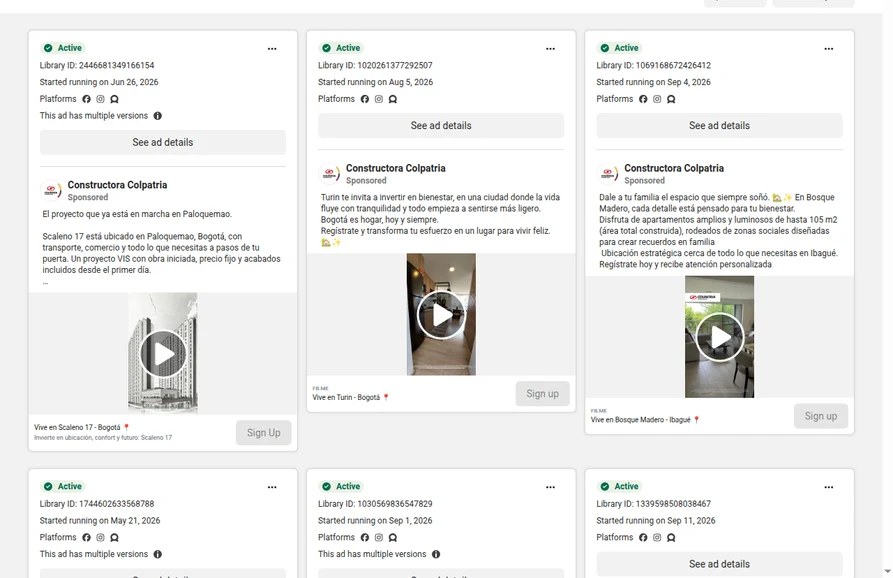
Task: Click scrollbar down arrow at page bottom
Action: [887, 571]
